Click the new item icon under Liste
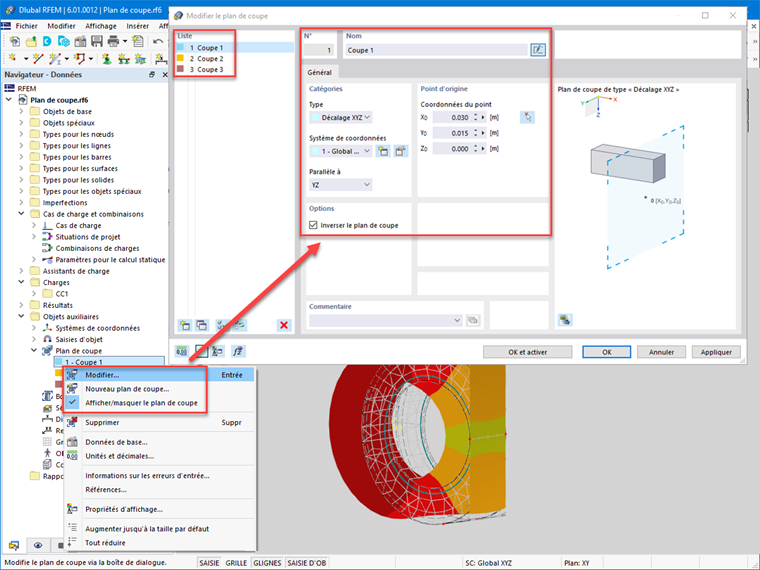Screen dimensions: 760x570 coord(185,325)
